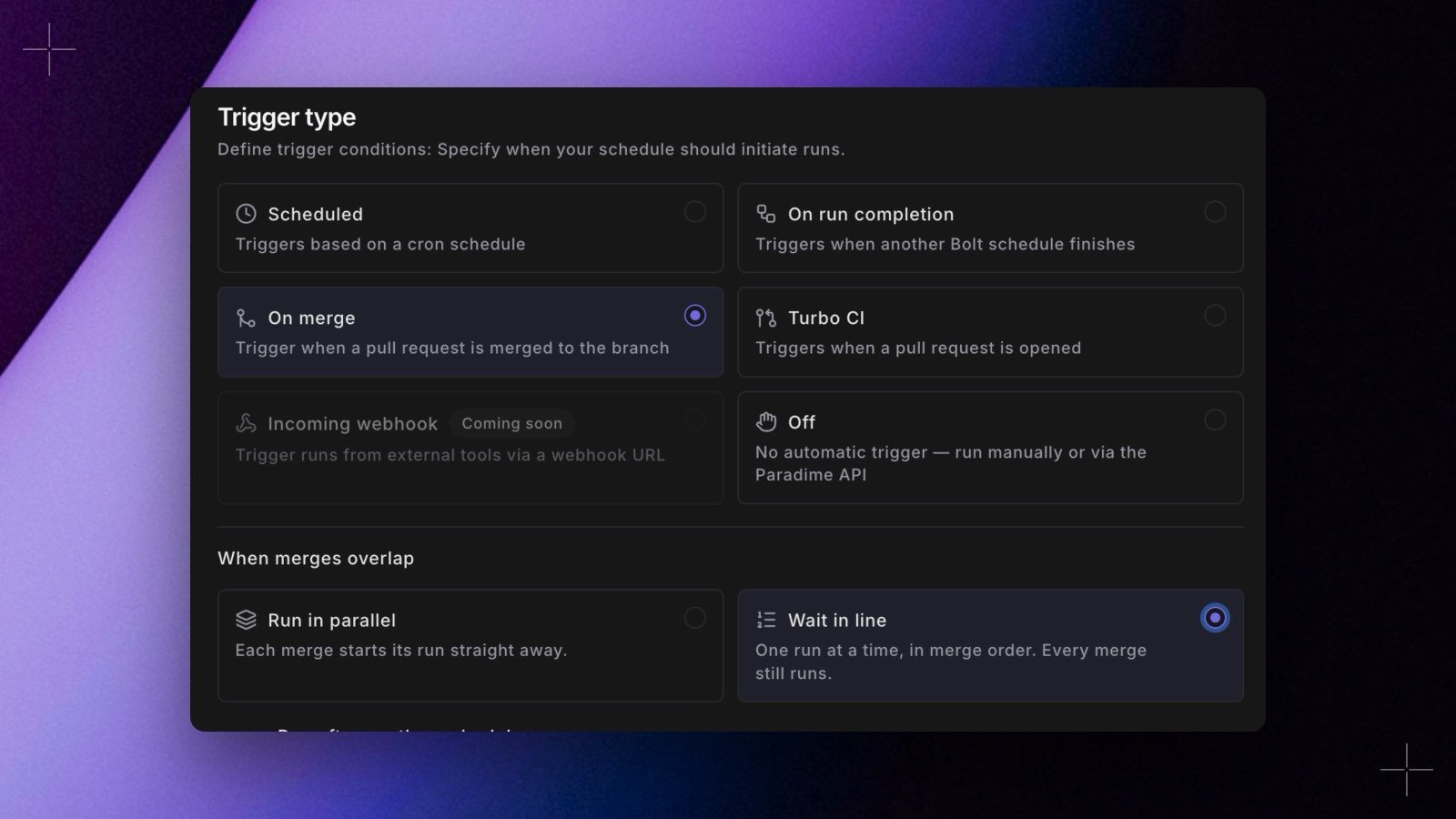Viewport: 1456px width, 819px height.
Task: Click the 'Define trigger conditions' subtitle text
Action: [x=531, y=149]
